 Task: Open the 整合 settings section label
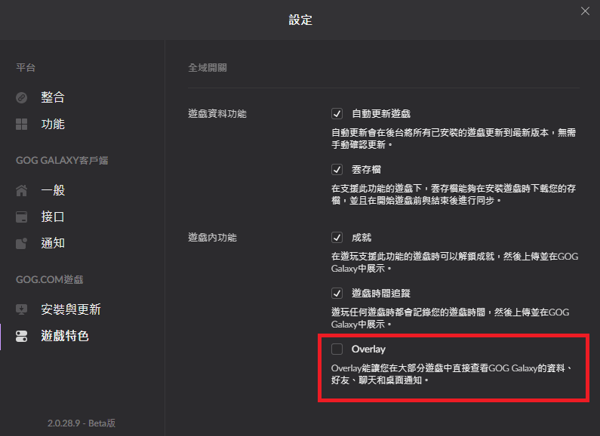53,98
